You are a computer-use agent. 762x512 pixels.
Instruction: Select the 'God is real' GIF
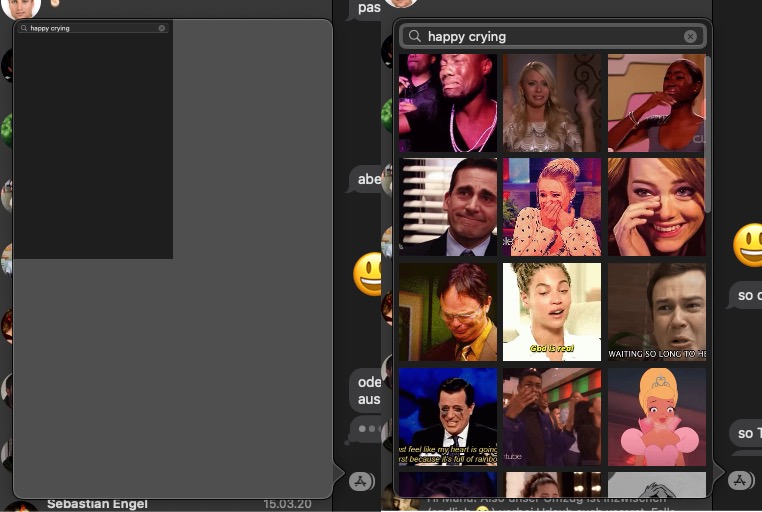(x=552, y=312)
